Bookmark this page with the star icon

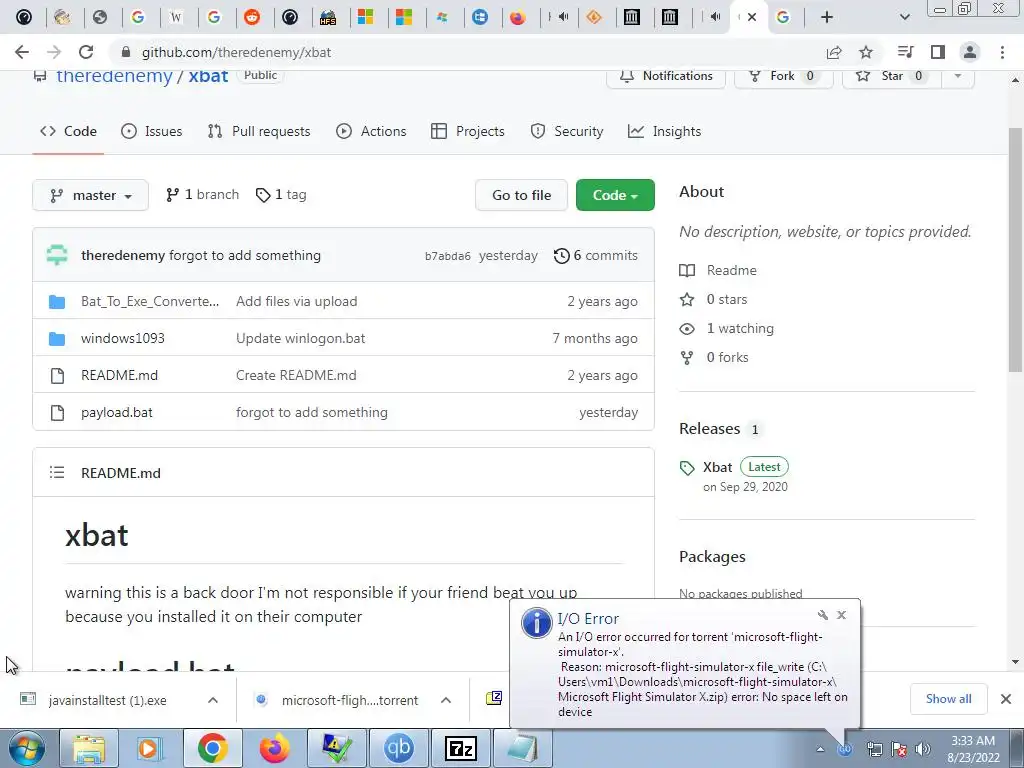click(x=866, y=52)
